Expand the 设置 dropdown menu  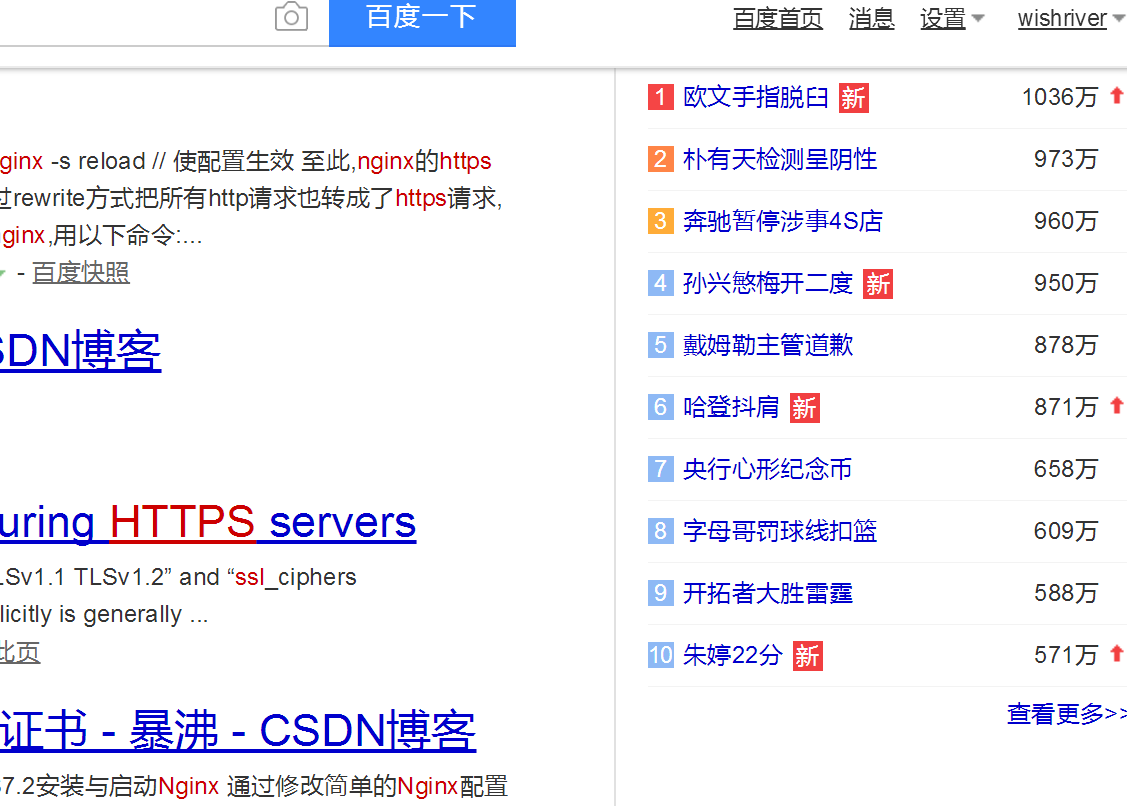(952, 18)
